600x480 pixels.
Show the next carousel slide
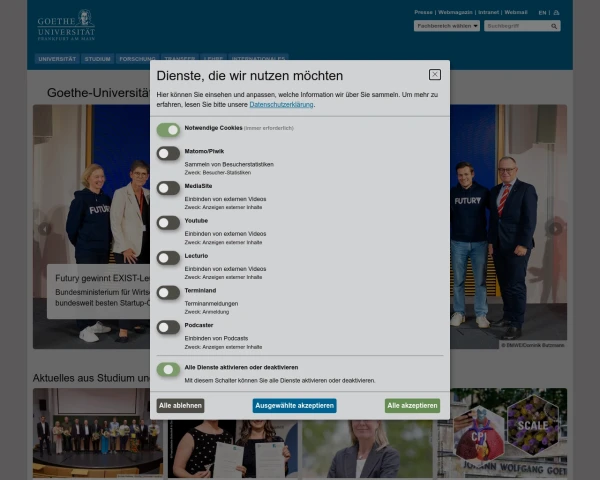[x=555, y=229]
